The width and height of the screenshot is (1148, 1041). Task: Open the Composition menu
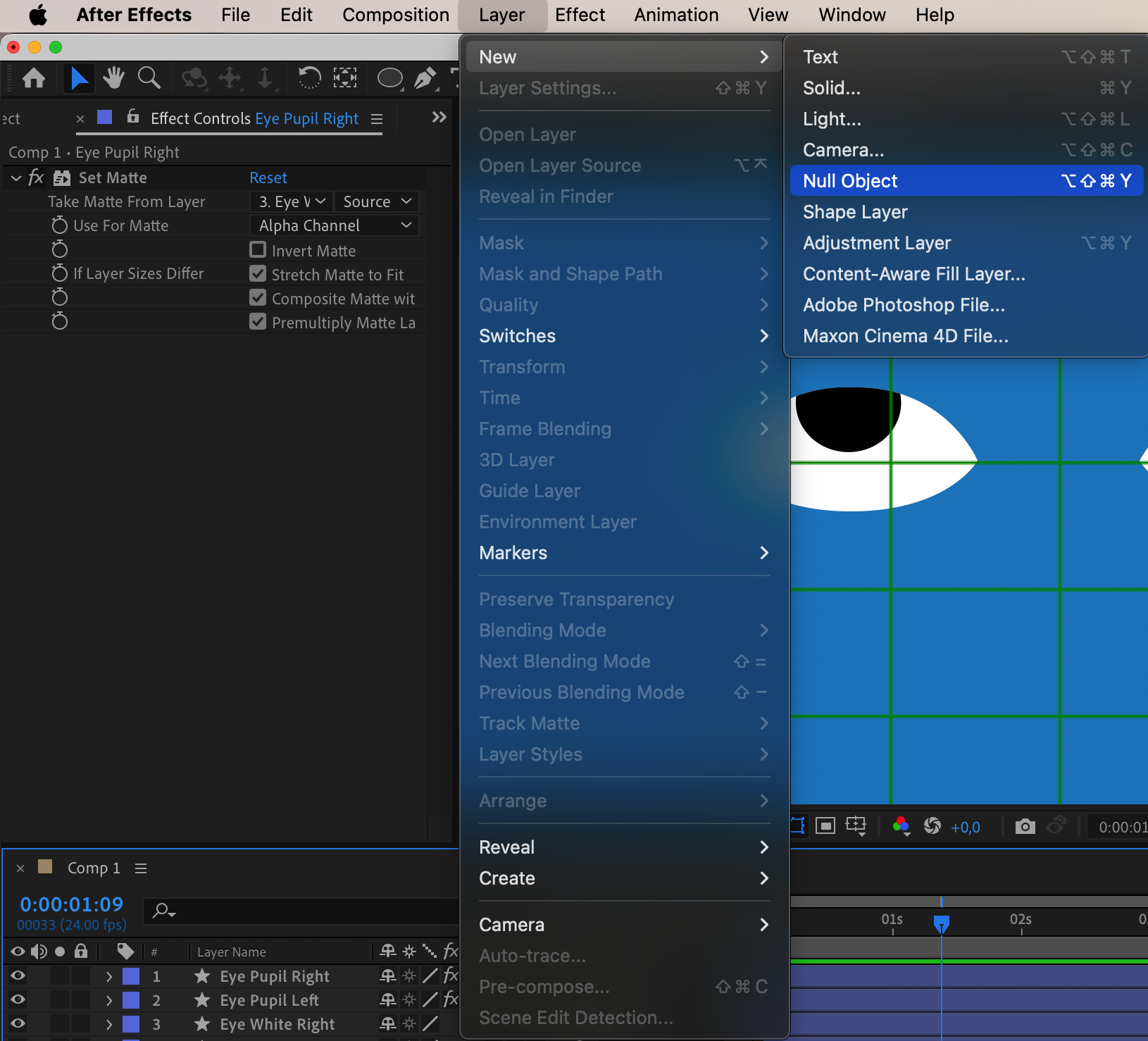pyautogui.click(x=396, y=15)
